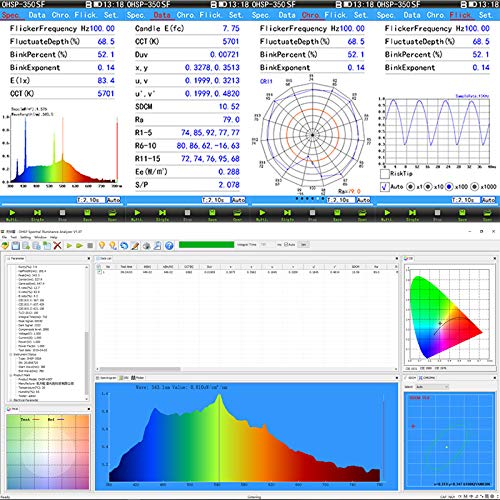
Task: Toggle Auto checkbox beside Integral Time field
Action: tap(285, 245)
